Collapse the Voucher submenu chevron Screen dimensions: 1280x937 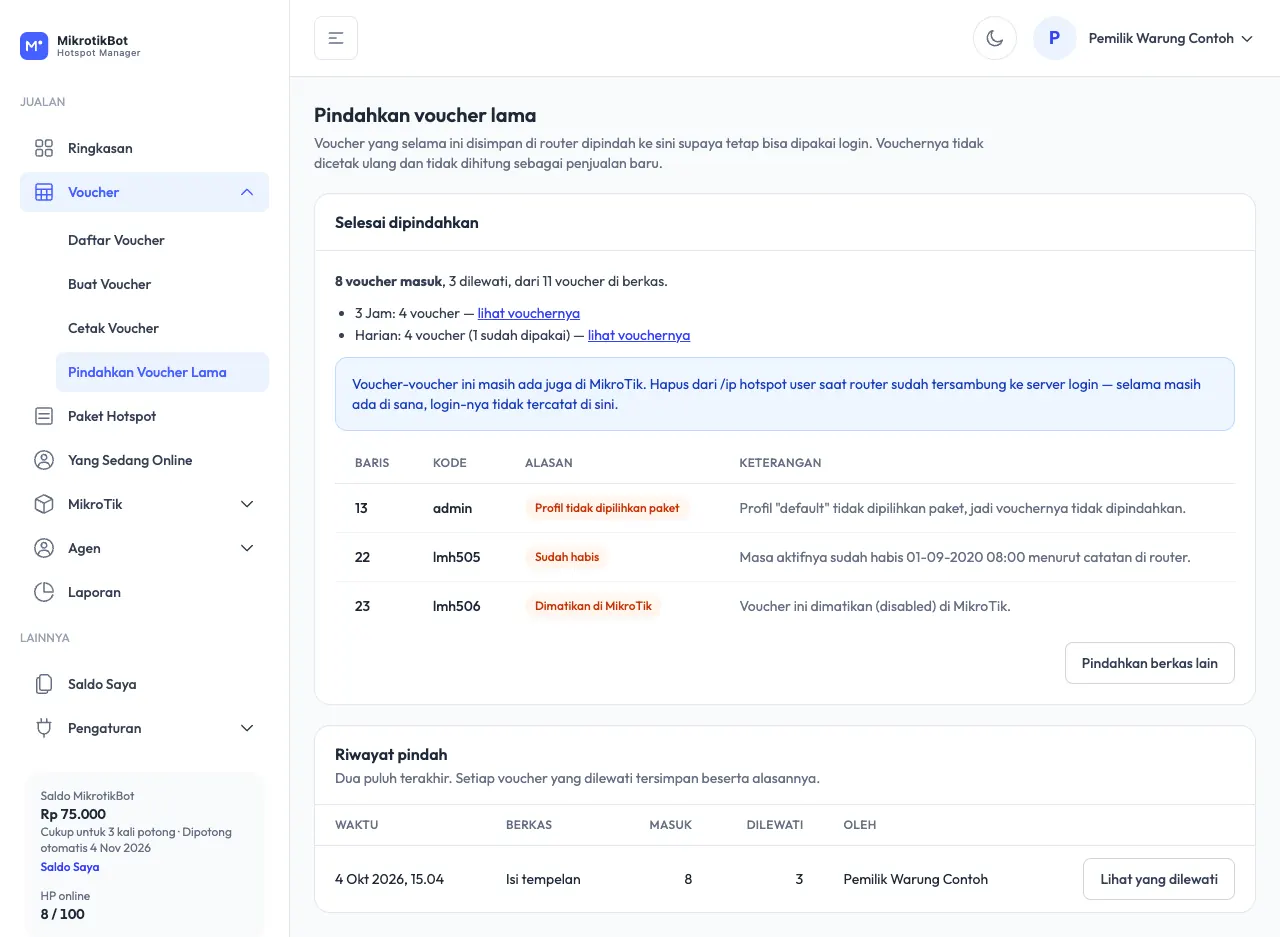(x=247, y=192)
